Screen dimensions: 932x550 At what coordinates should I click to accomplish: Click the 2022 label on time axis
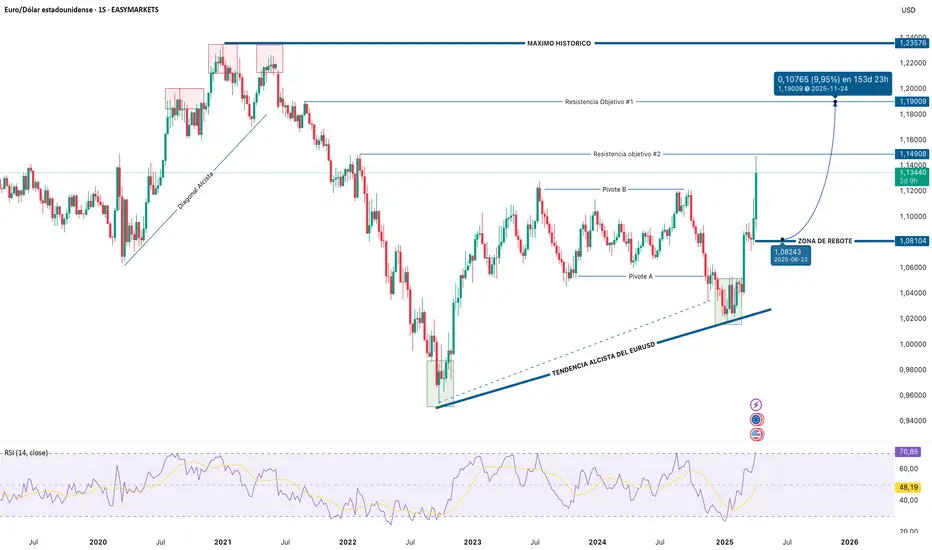click(348, 542)
